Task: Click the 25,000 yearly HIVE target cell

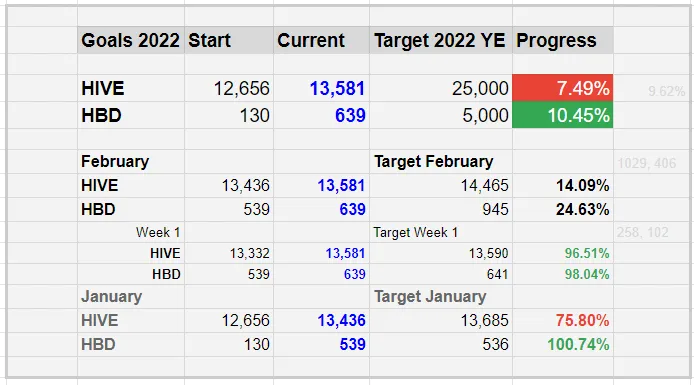Action: click(x=441, y=88)
